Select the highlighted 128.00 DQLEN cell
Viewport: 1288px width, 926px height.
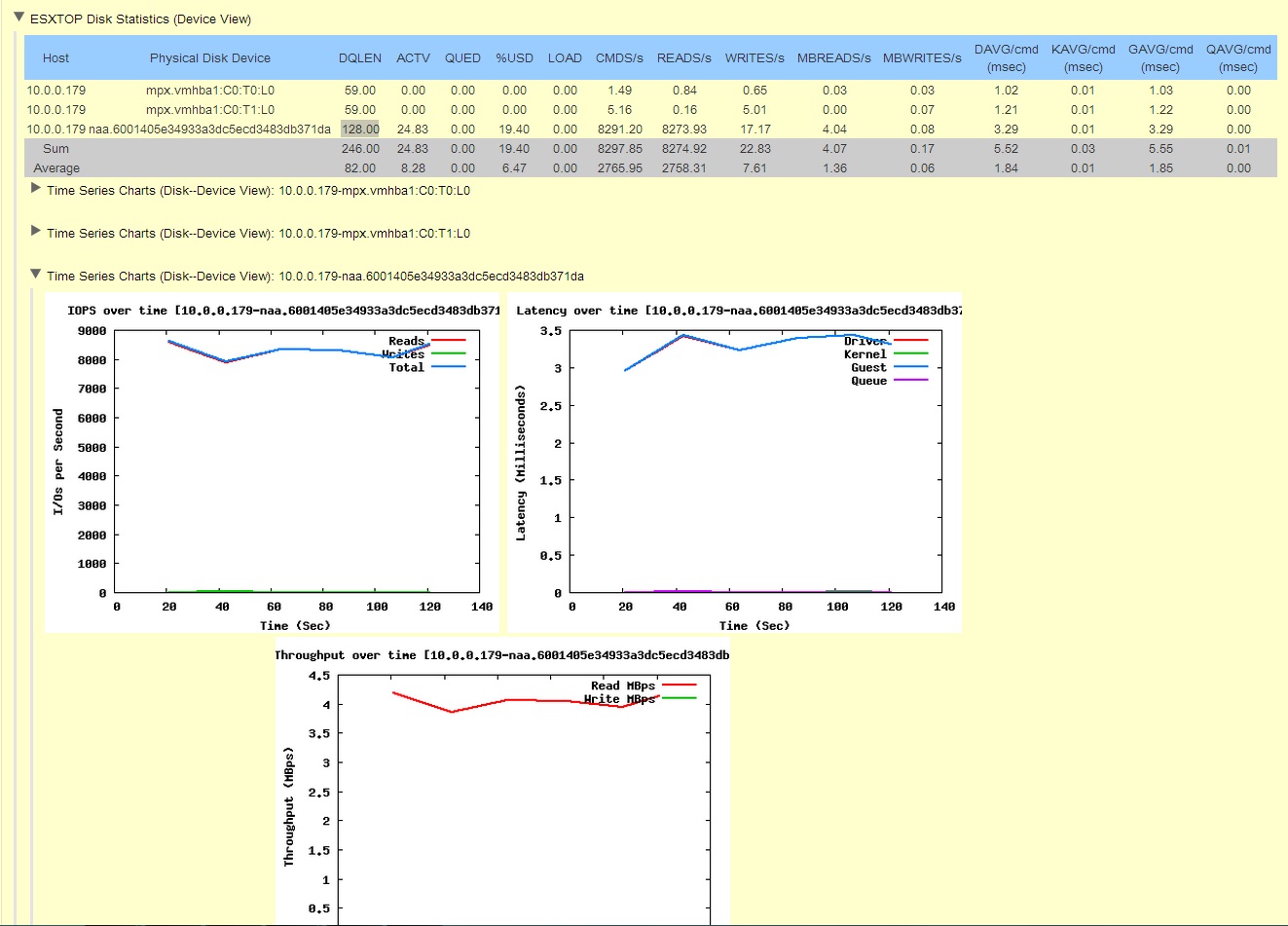[361, 129]
